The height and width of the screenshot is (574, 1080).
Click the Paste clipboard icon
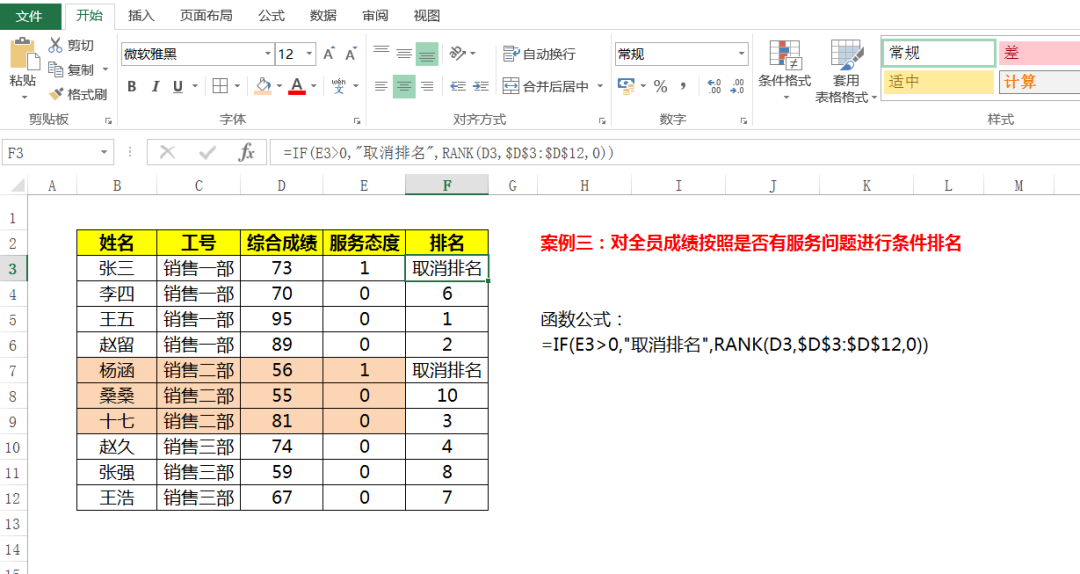[23, 54]
